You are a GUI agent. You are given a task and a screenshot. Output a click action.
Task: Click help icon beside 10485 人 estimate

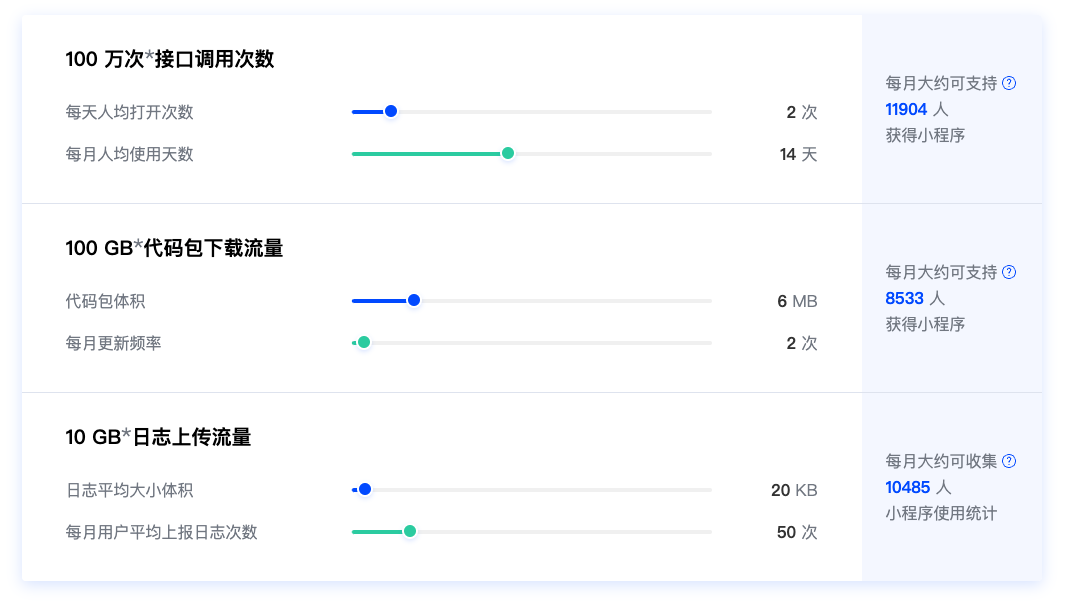tap(1009, 461)
